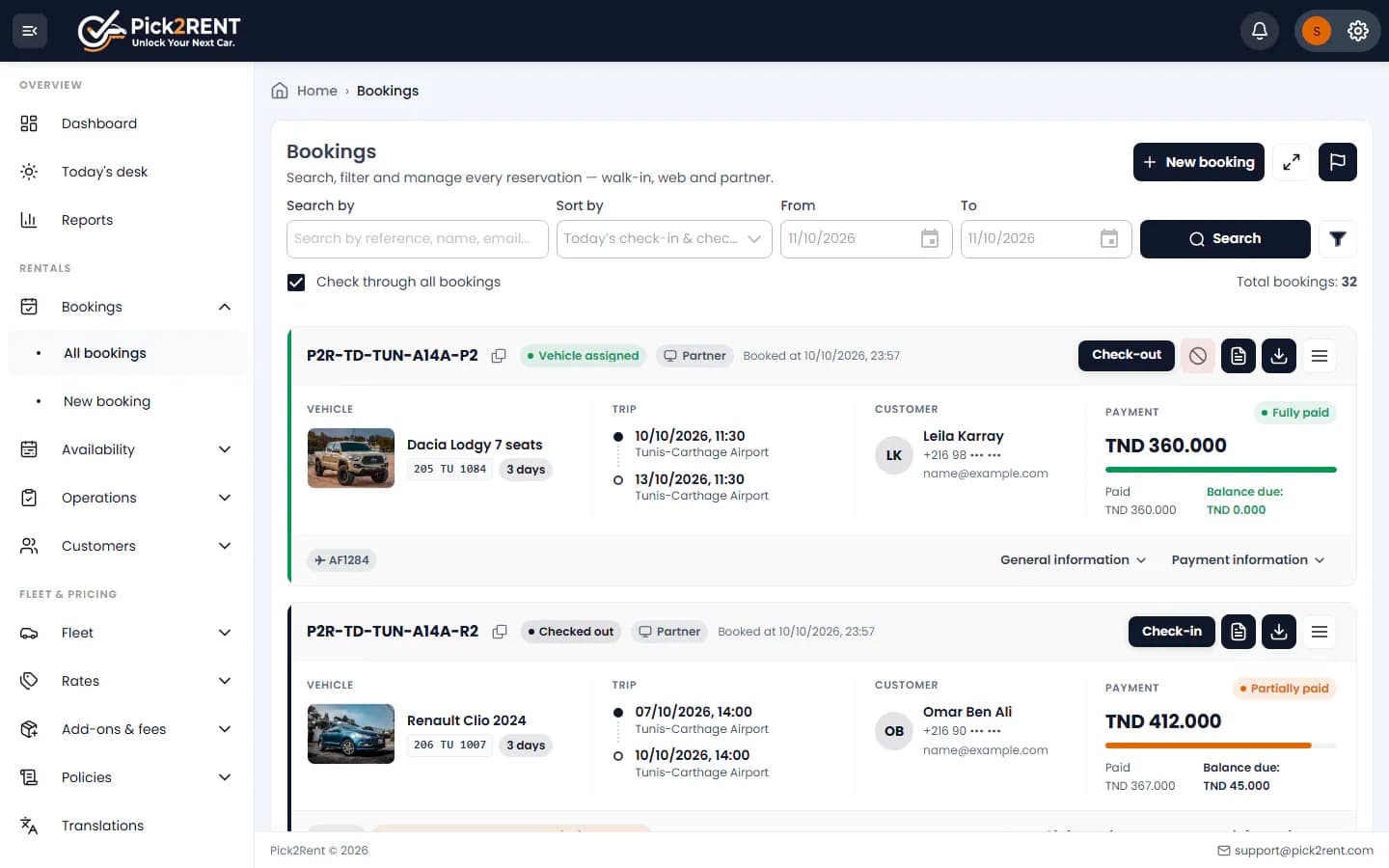Click the expand fullscreen icon button
1389x868 pixels.
(1292, 162)
